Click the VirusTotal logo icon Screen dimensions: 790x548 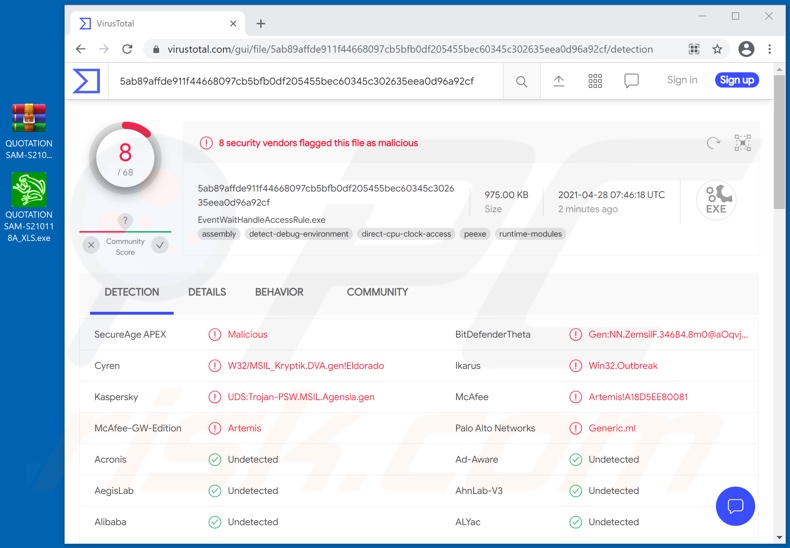[86, 81]
